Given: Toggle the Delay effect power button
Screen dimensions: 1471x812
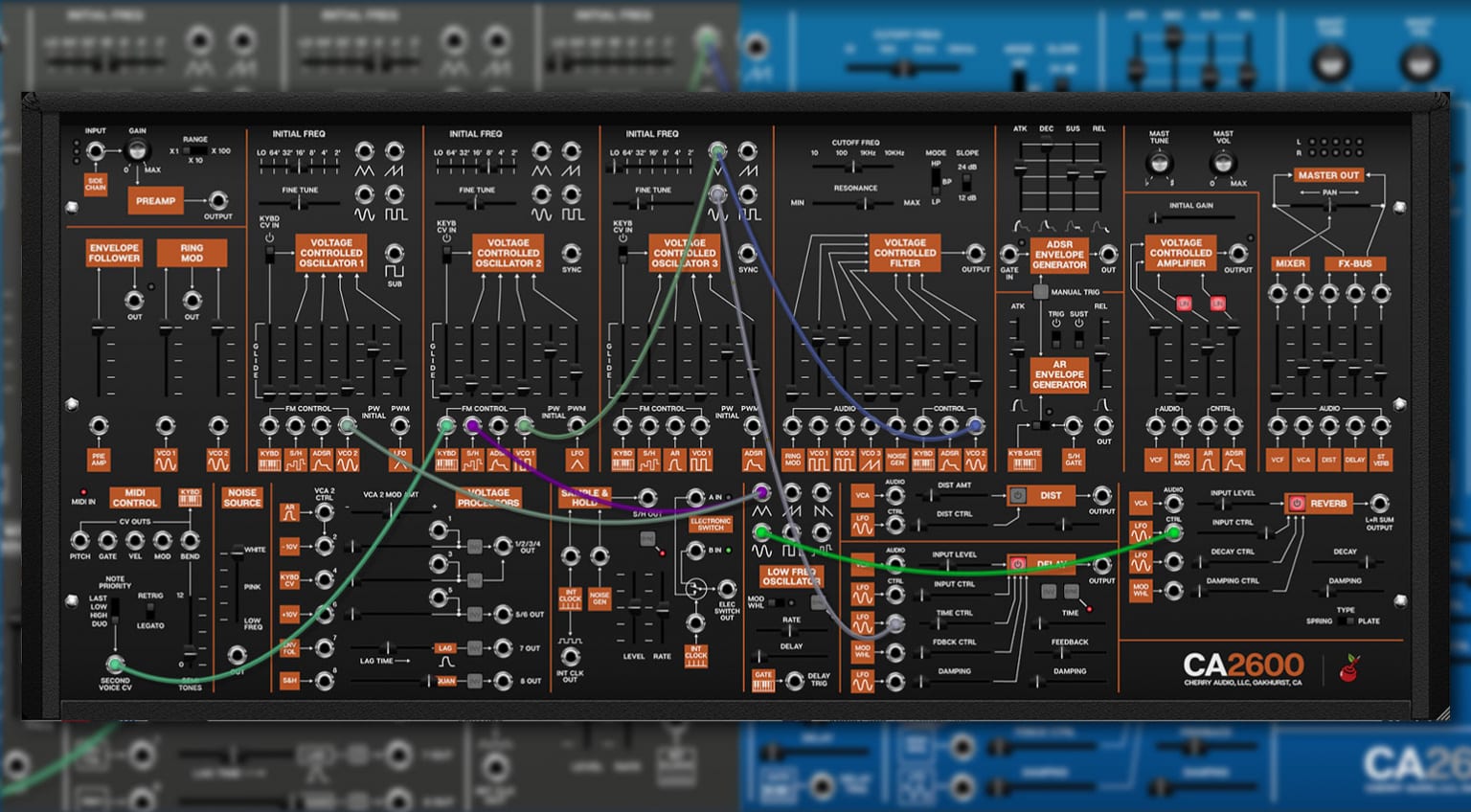Looking at the screenshot, I should 1018,563.
